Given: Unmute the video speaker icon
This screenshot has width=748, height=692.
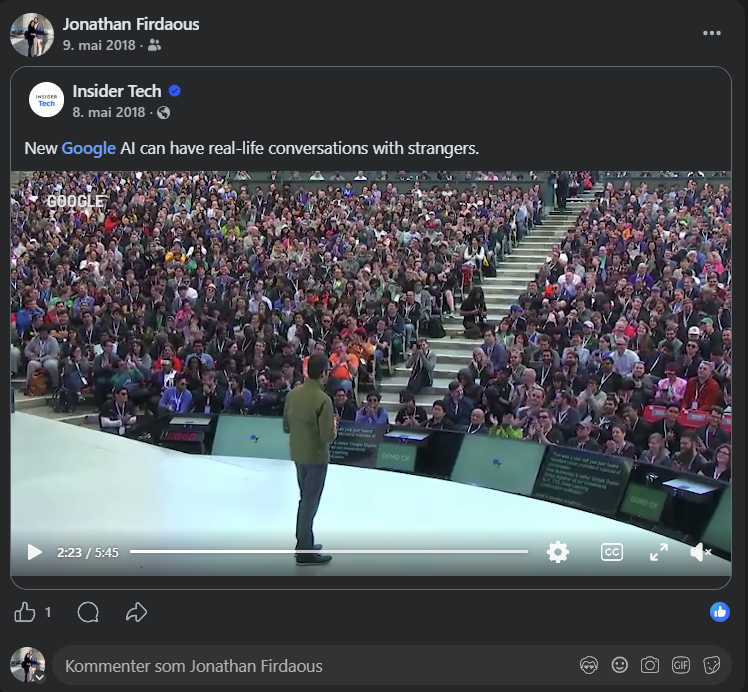Looking at the screenshot, I should (700, 552).
